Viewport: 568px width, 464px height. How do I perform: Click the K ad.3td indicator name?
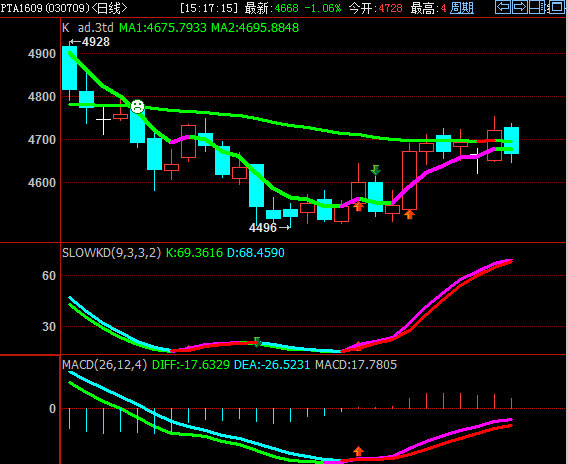[88, 28]
